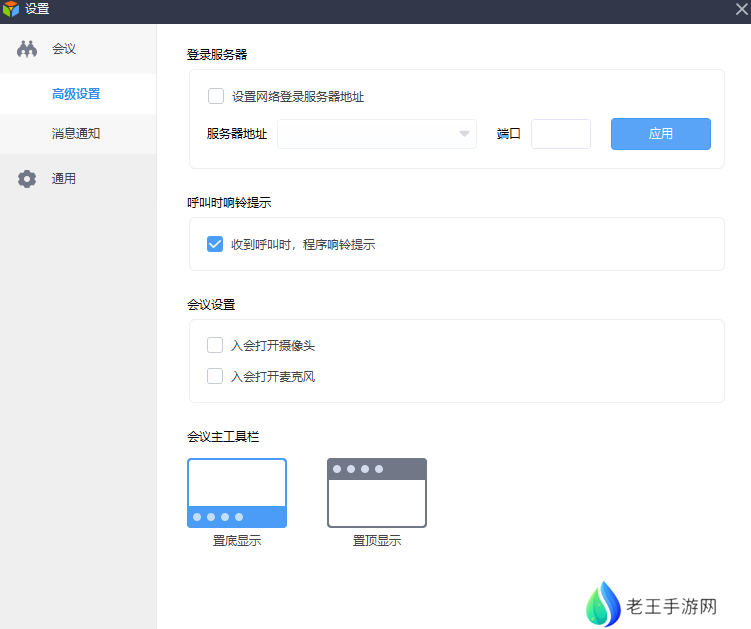Select the 高级设置 menu item
This screenshot has width=751, height=629.
click(78, 94)
